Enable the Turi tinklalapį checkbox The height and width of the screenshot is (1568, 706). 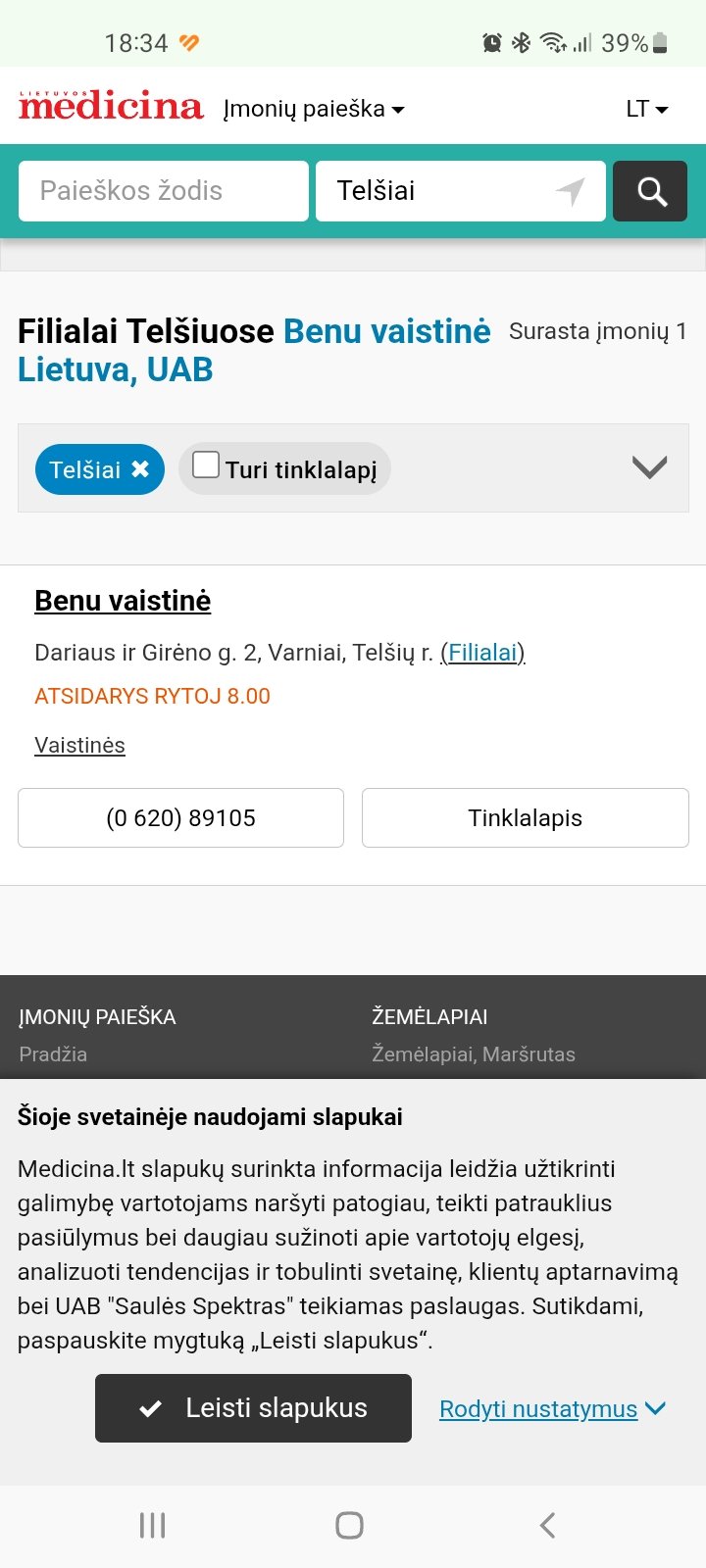pyautogui.click(x=206, y=465)
